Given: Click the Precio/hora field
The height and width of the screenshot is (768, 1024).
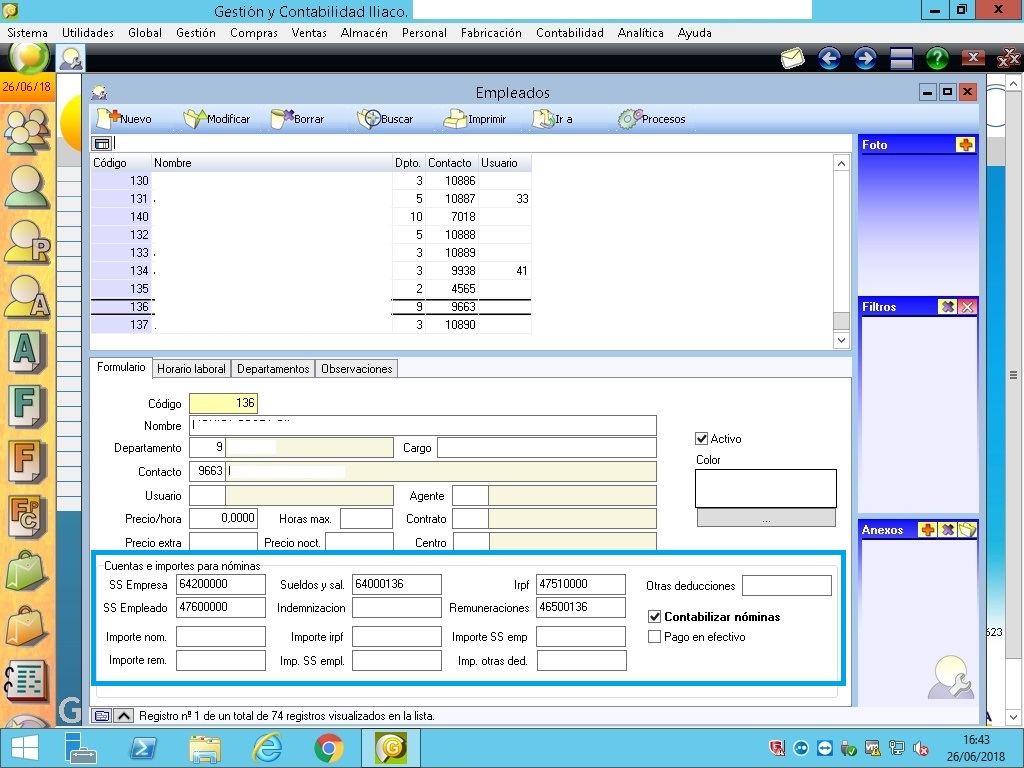Looking at the screenshot, I should pos(223,519).
